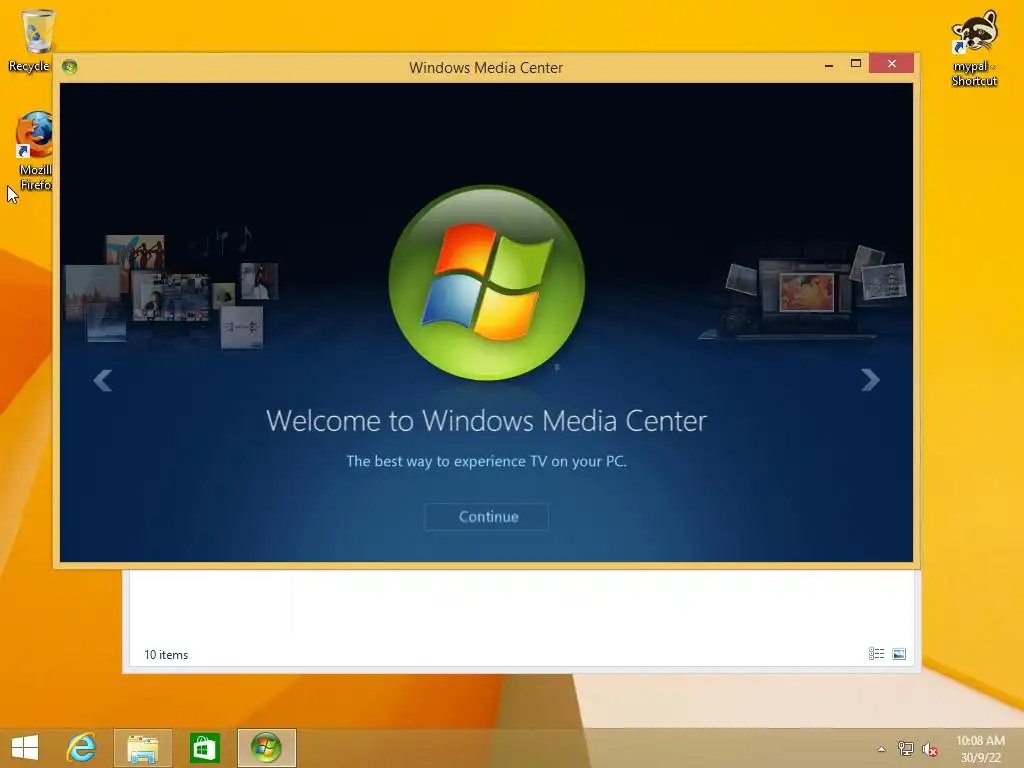Select Windows Media Center taskbar button
The width and height of the screenshot is (1024, 768).
[266, 748]
